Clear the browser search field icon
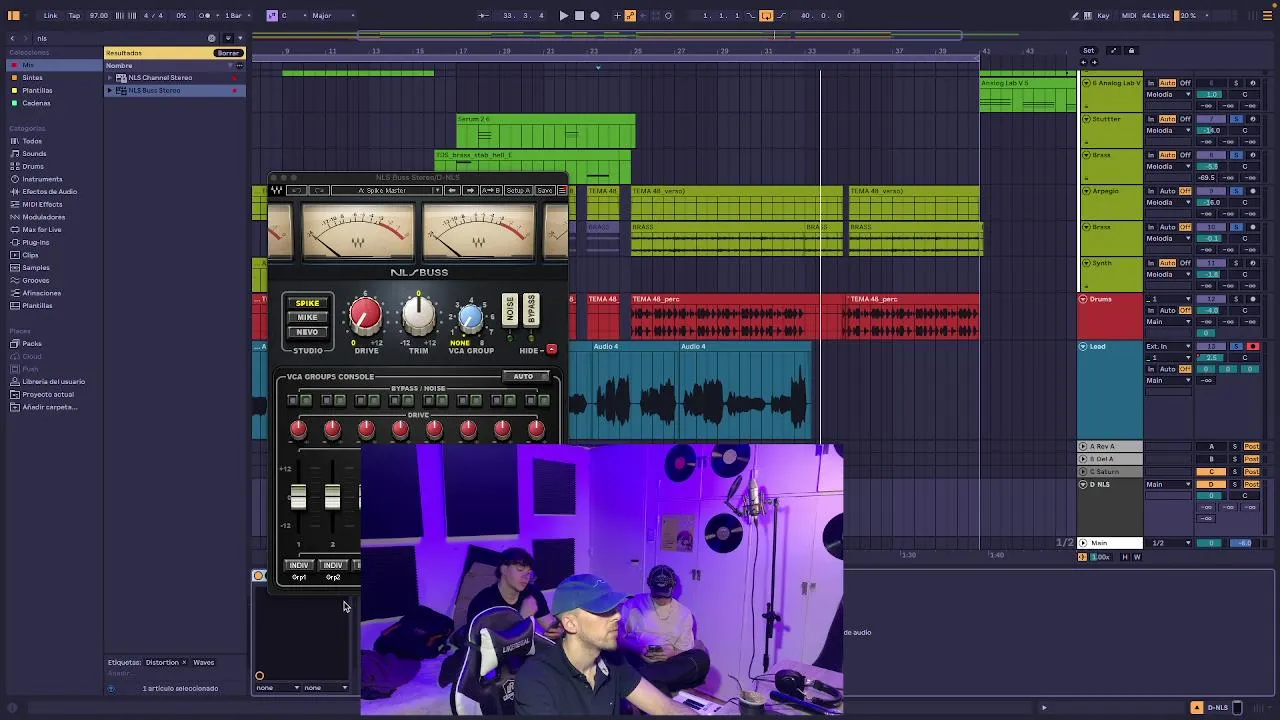The width and height of the screenshot is (1280, 720). click(211, 38)
